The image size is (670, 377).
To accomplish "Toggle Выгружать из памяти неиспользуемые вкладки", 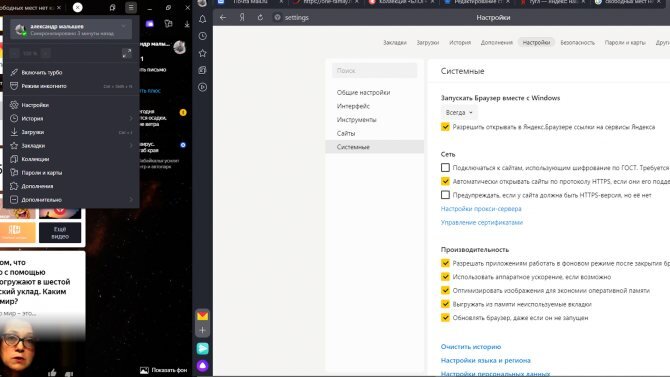I will click(445, 304).
